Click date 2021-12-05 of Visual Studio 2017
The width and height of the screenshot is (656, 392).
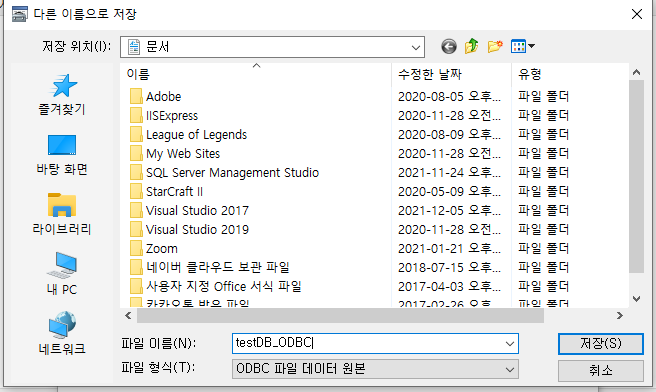tap(449, 210)
